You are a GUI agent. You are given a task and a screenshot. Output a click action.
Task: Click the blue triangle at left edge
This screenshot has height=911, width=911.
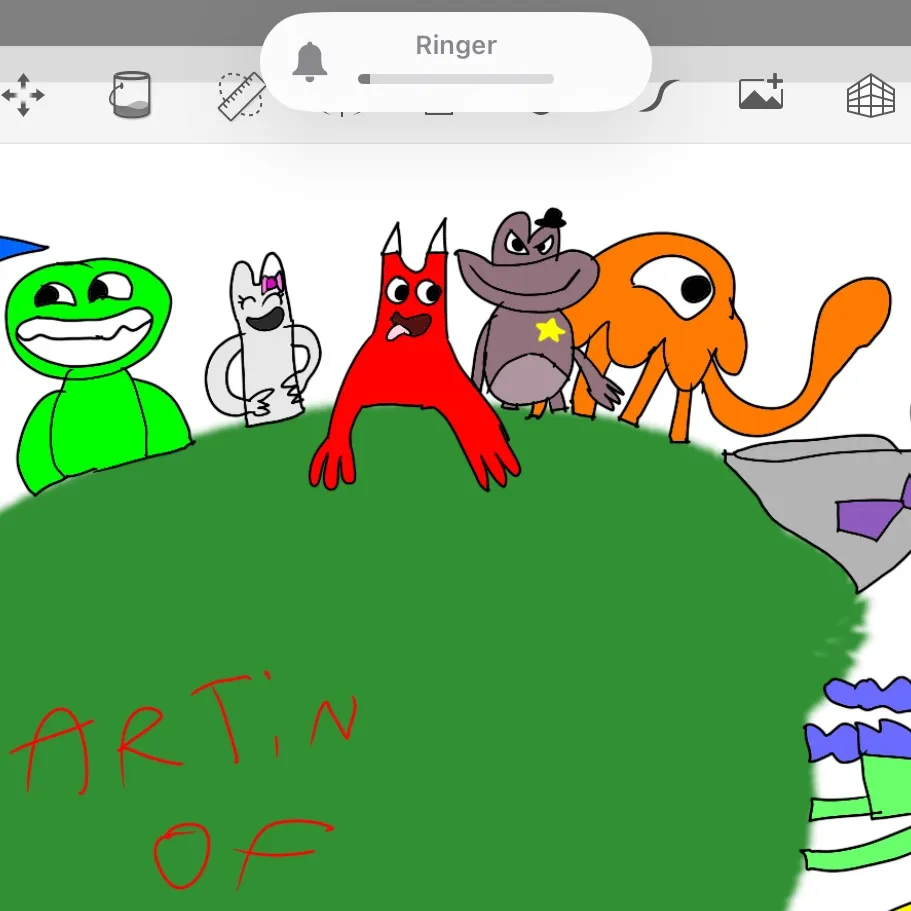point(18,245)
